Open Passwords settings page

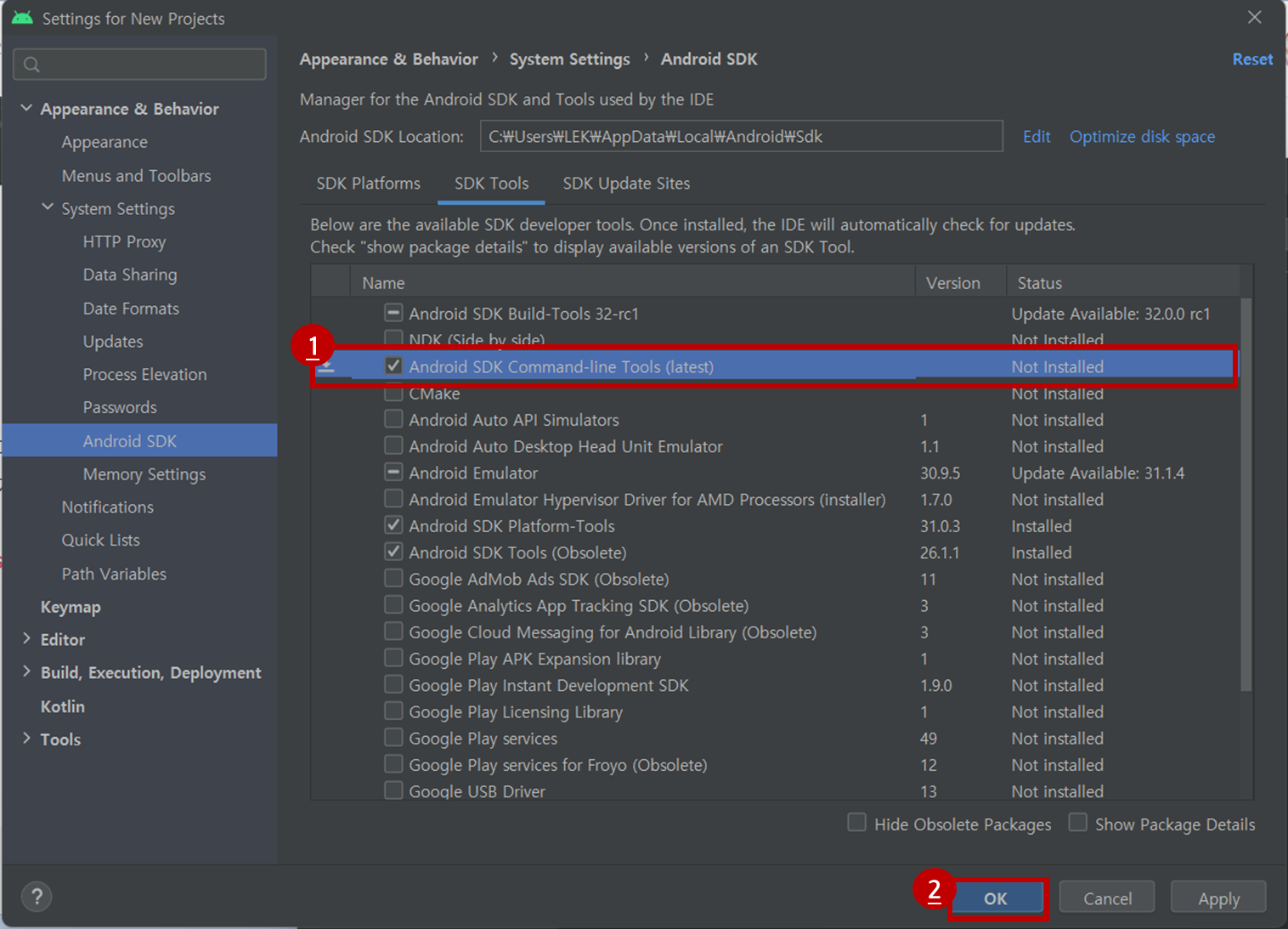[x=120, y=408]
